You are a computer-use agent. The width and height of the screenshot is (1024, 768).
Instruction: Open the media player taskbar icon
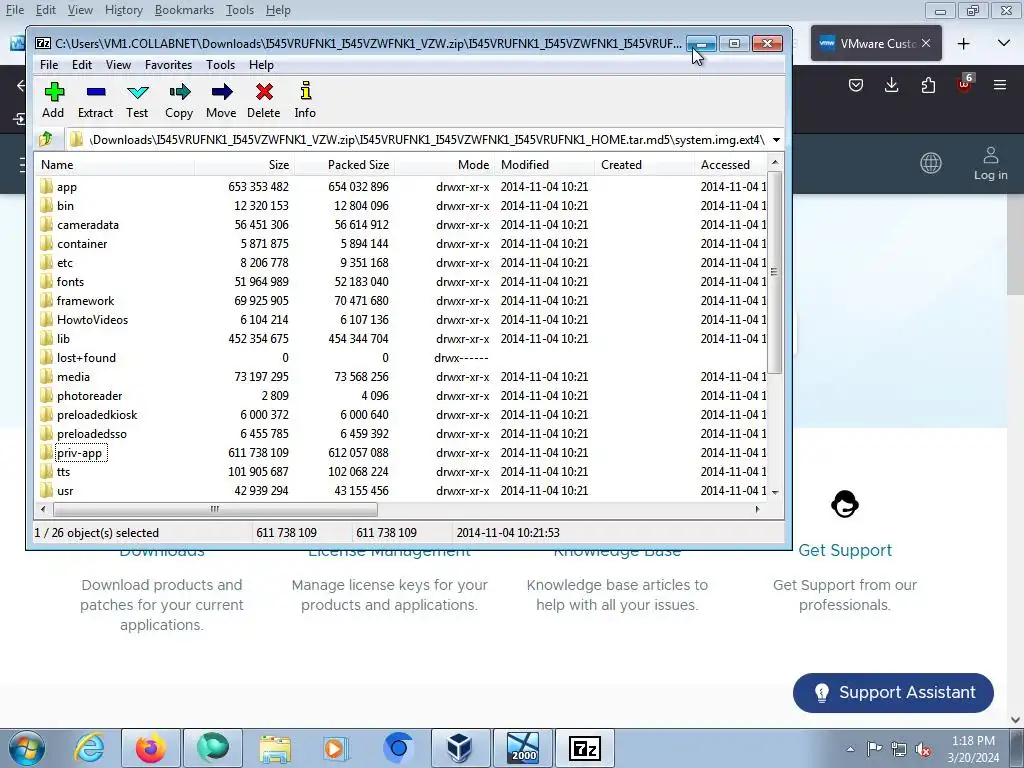pyautogui.click(x=336, y=748)
